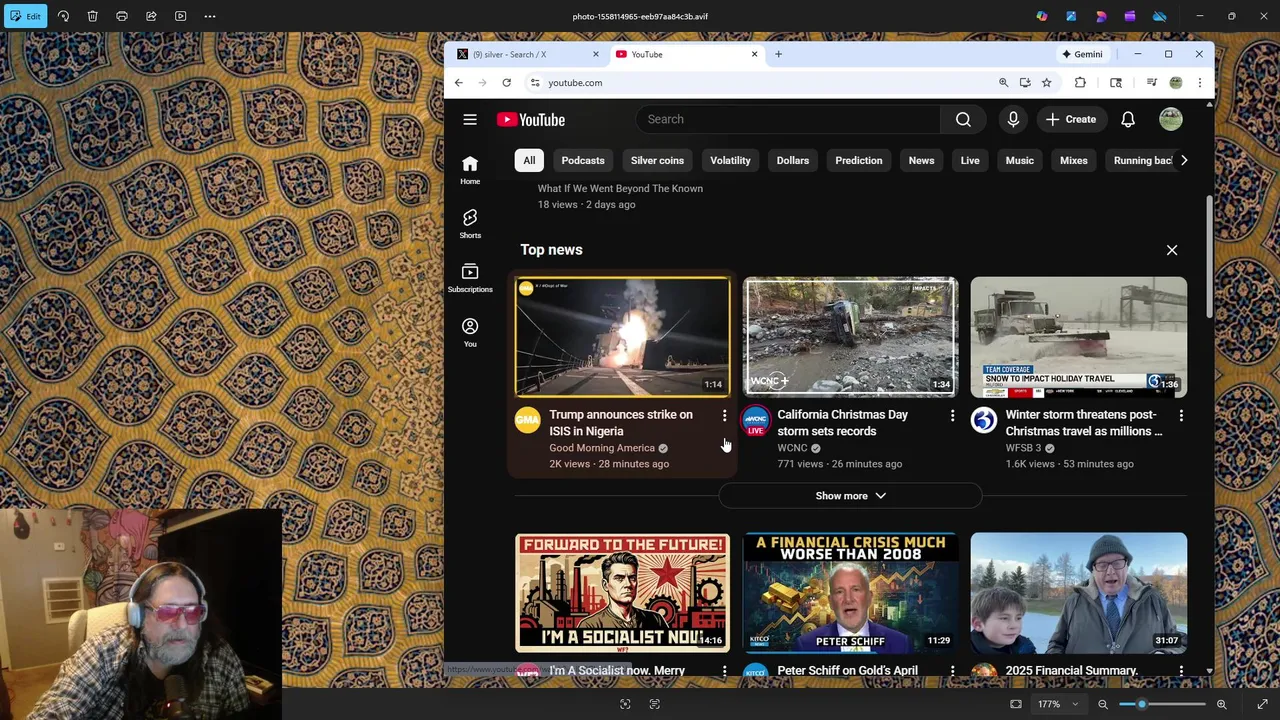
Task: Open Subscriptions in YouTube sidebar
Action: click(470, 278)
